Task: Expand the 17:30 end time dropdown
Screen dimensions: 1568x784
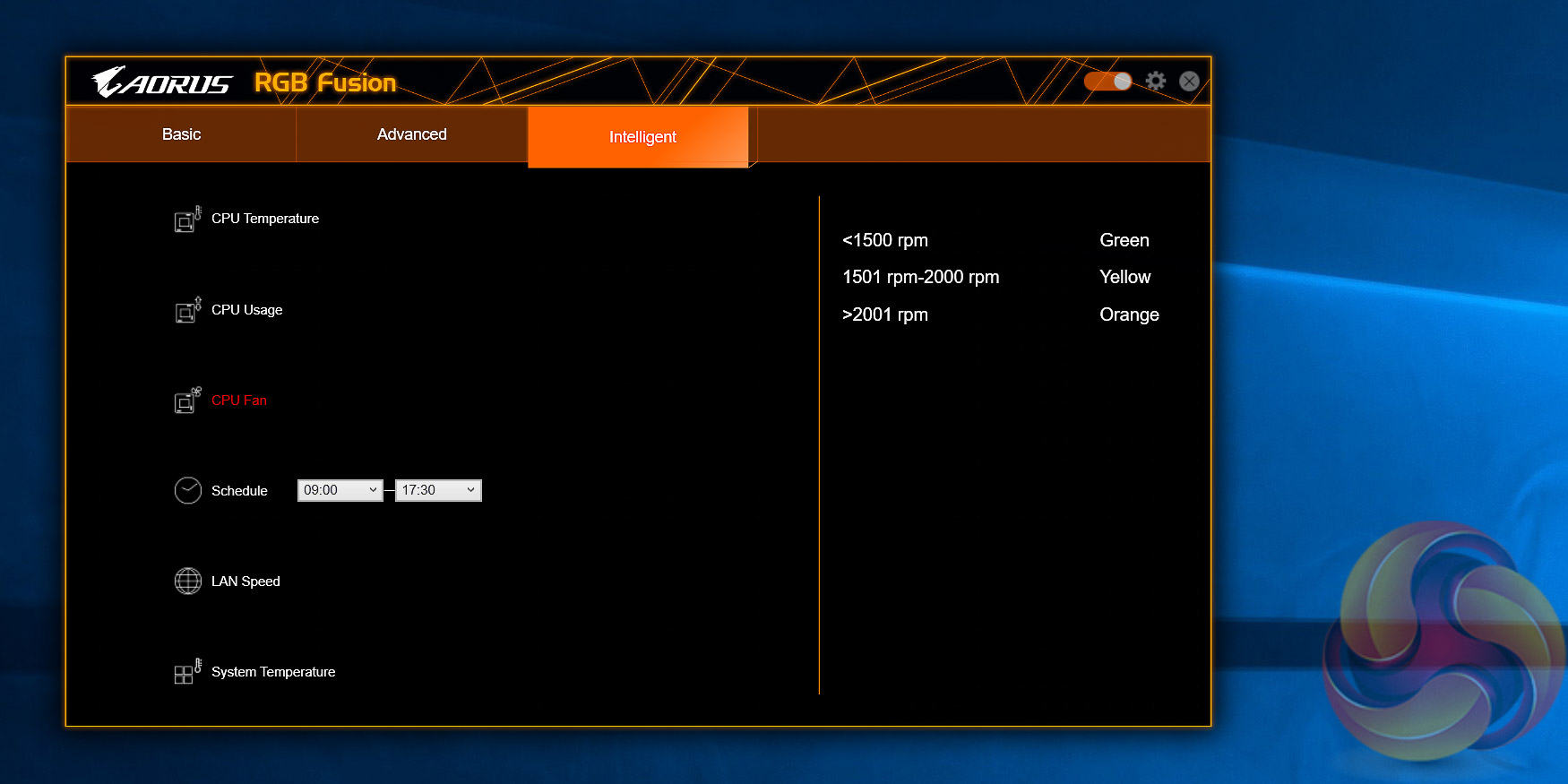Action: pyautogui.click(x=438, y=490)
